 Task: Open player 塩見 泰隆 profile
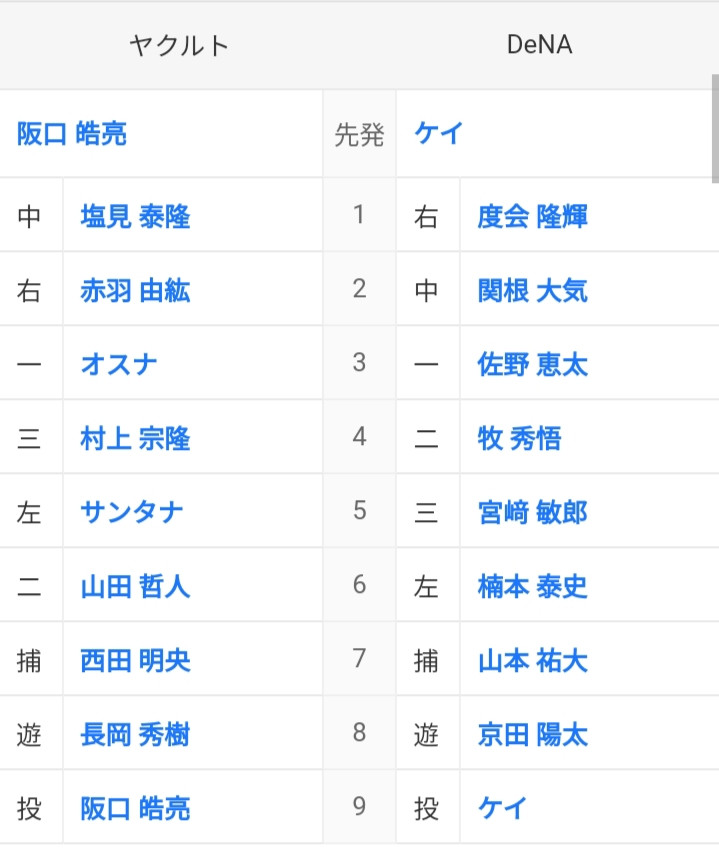click(x=136, y=216)
